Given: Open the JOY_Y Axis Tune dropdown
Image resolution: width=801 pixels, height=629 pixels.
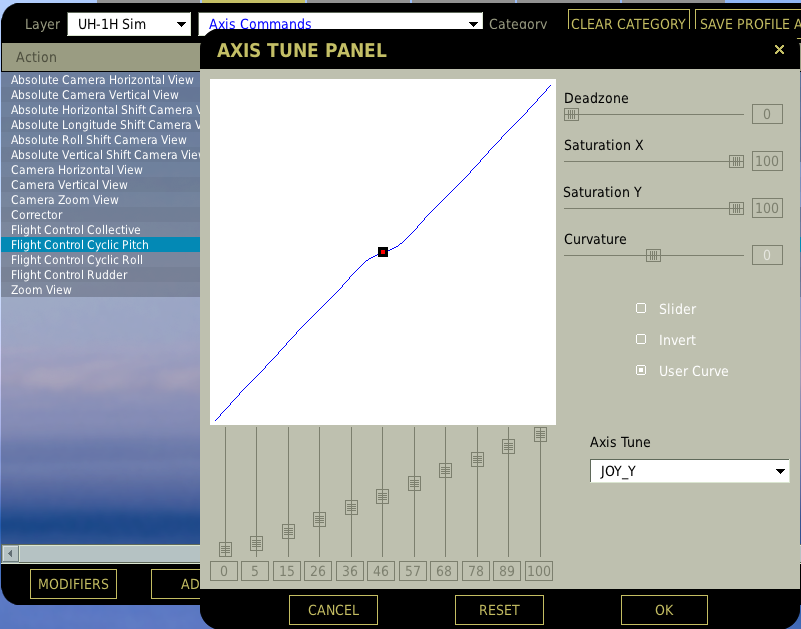Looking at the screenshot, I should click(689, 470).
